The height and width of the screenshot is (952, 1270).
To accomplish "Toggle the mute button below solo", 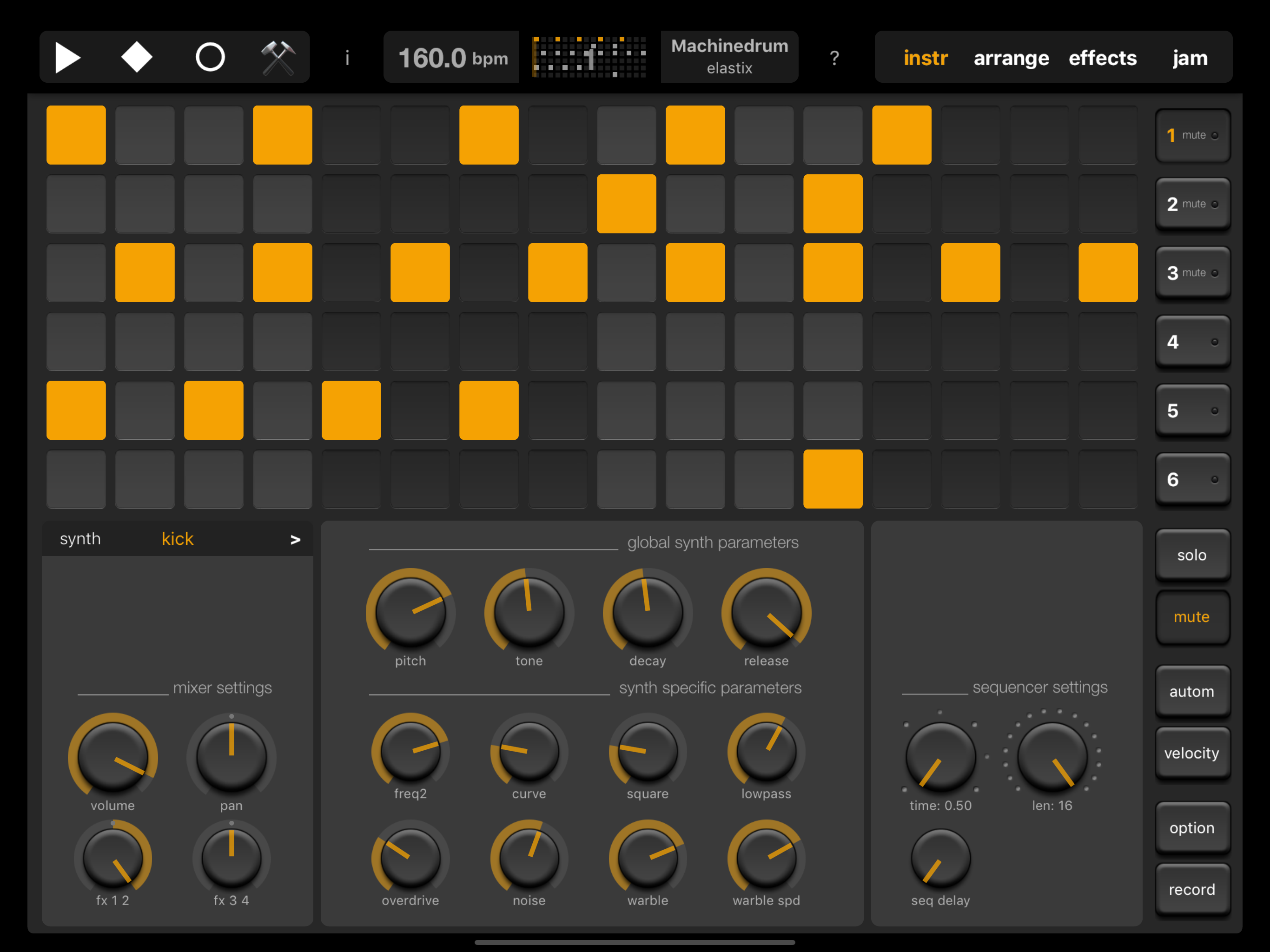I will 1191,617.
